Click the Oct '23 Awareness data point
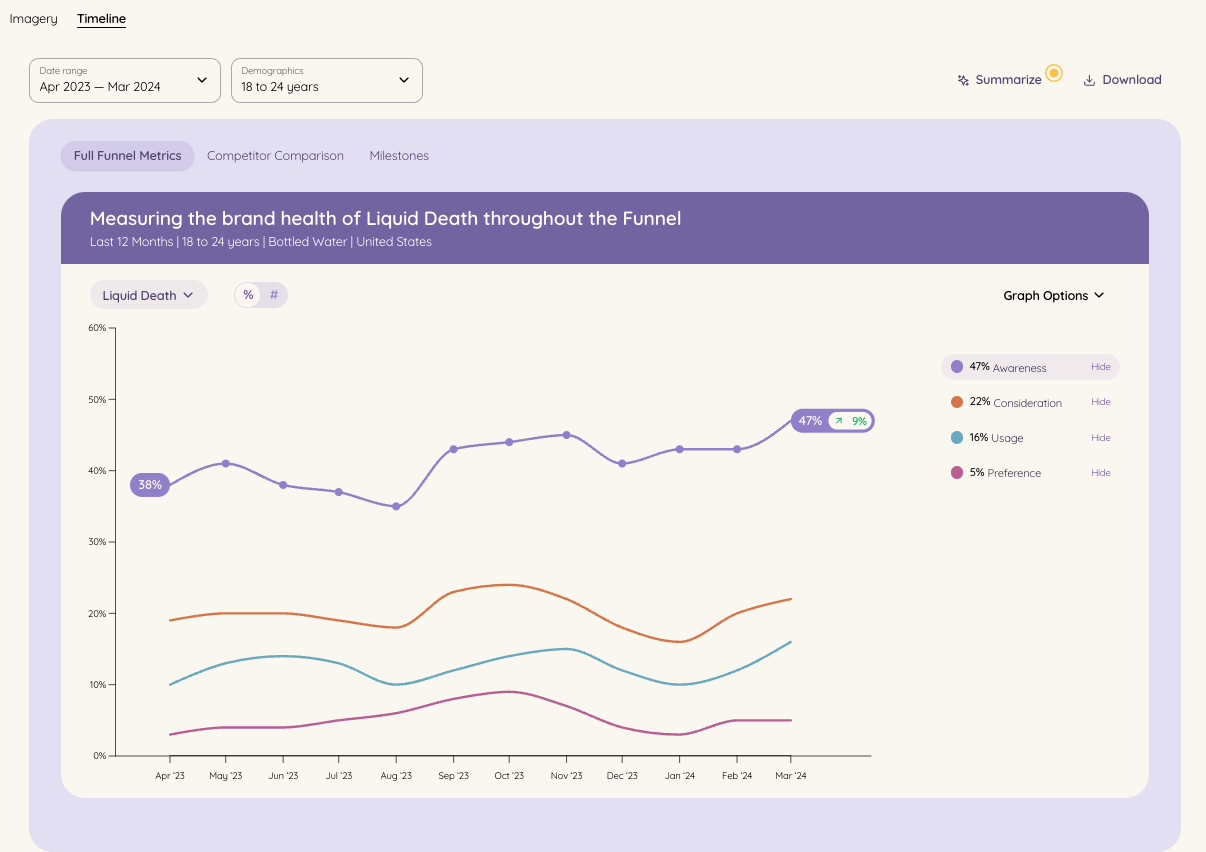This screenshot has height=852, width=1206. click(x=509, y=442)
